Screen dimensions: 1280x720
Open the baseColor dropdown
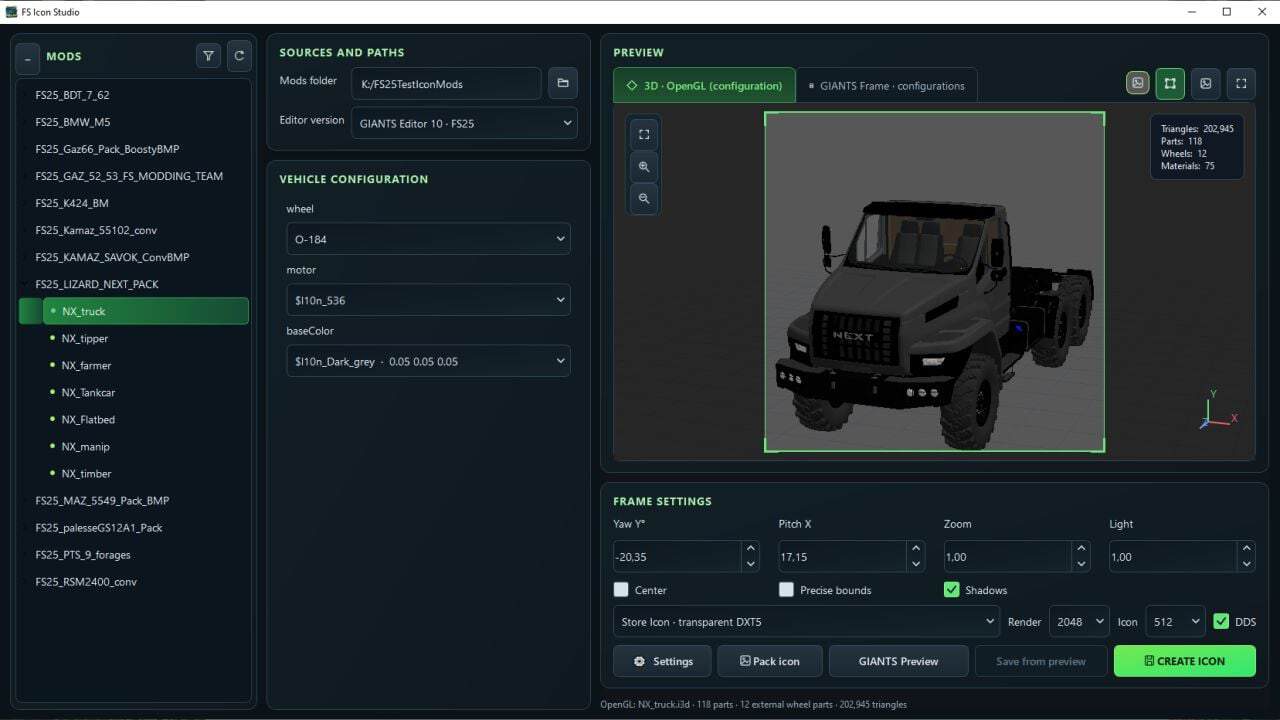428,361
